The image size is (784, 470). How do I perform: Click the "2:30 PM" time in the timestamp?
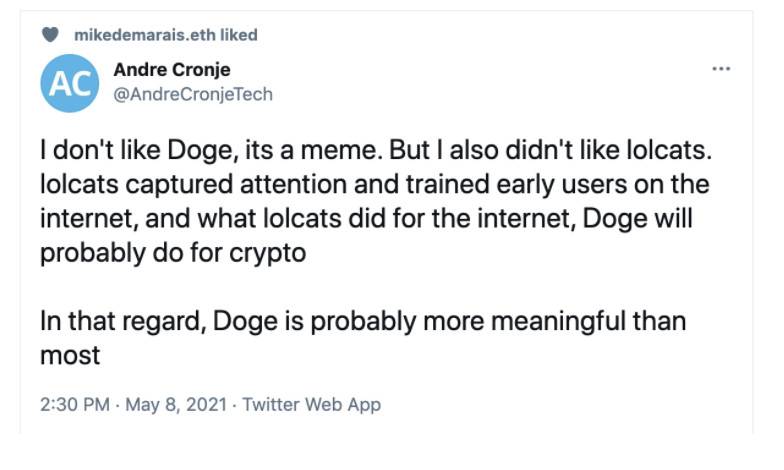pyautogui.click(x=72, y=405)
